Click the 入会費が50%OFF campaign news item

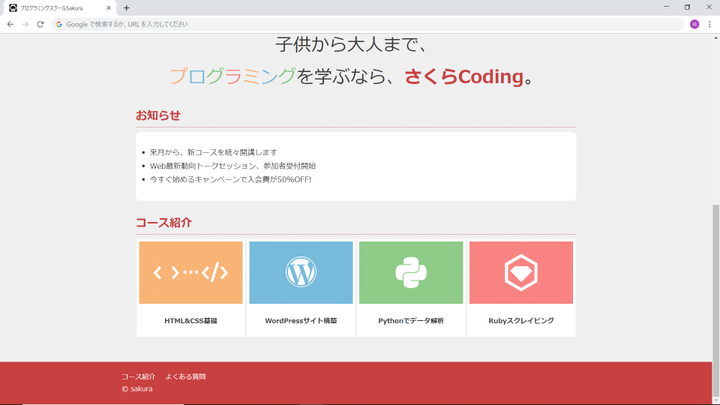(231, 180)
